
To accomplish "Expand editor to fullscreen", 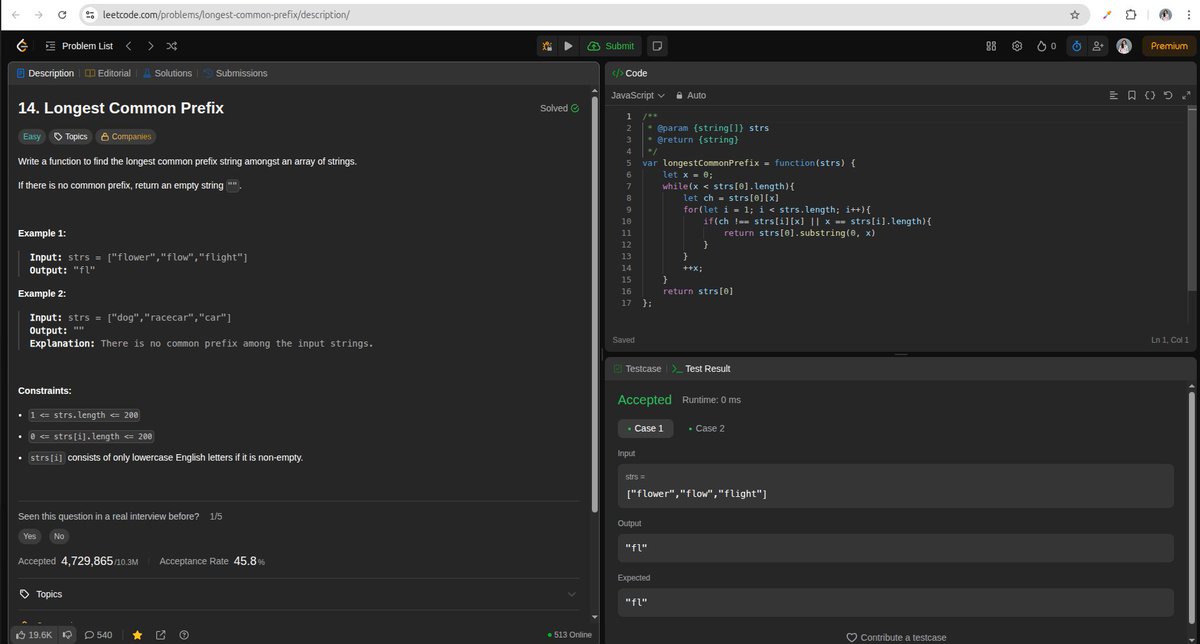I will pos(1186,95).
